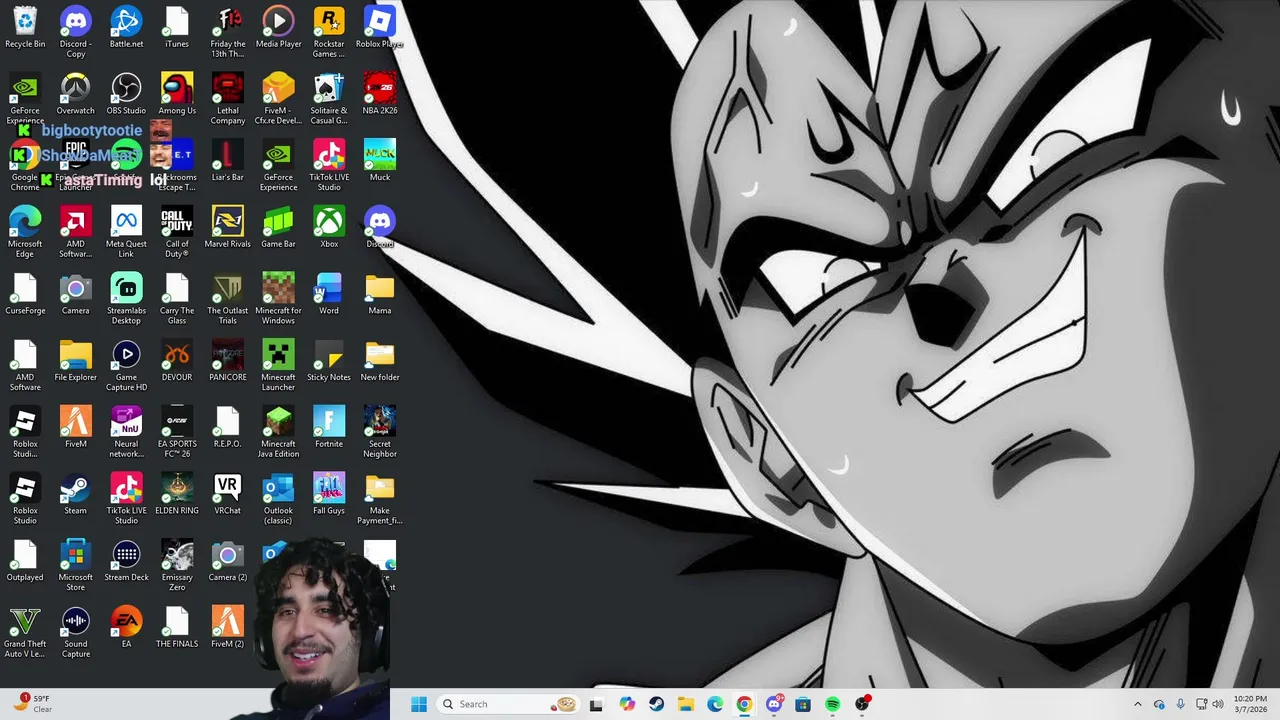The width and height of the screenshot is (1280, 720).
Task: Launch Streamlabs Desktop icon
Action: (x=126, y=298)
